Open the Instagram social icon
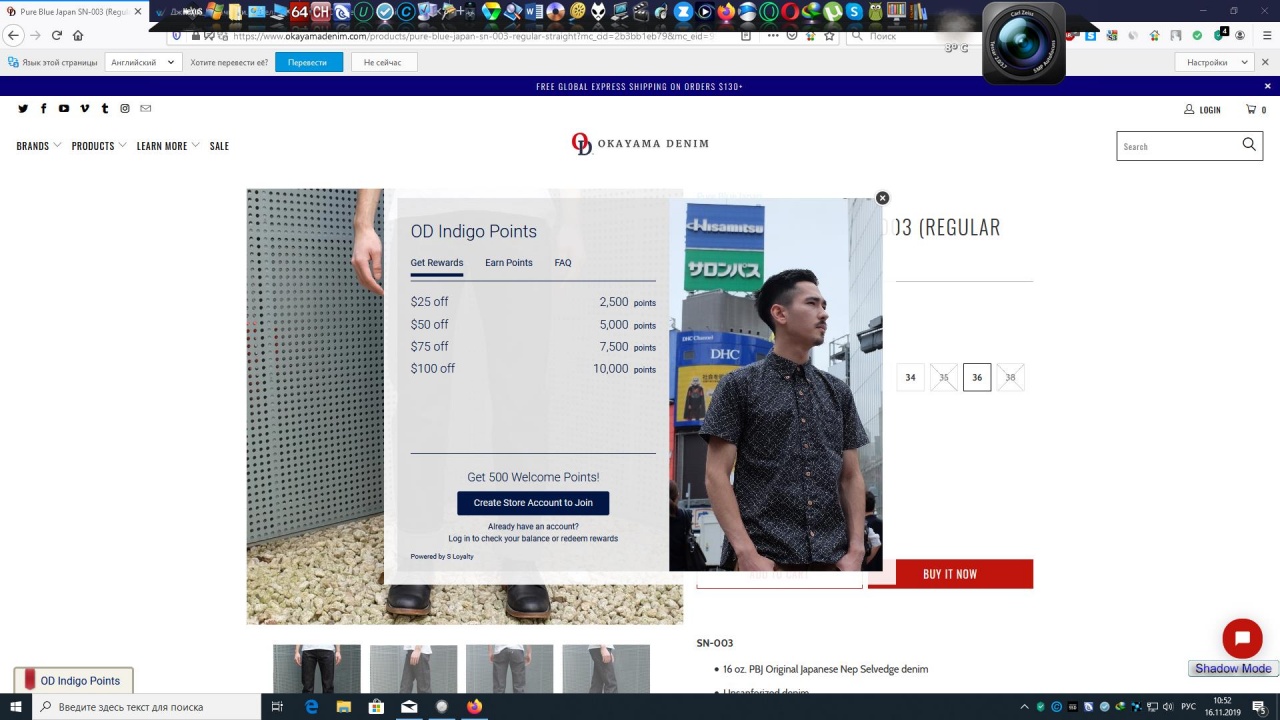The width and height of the screenshot is (1280, 720). pyautogui.click(x=125, y=109)
